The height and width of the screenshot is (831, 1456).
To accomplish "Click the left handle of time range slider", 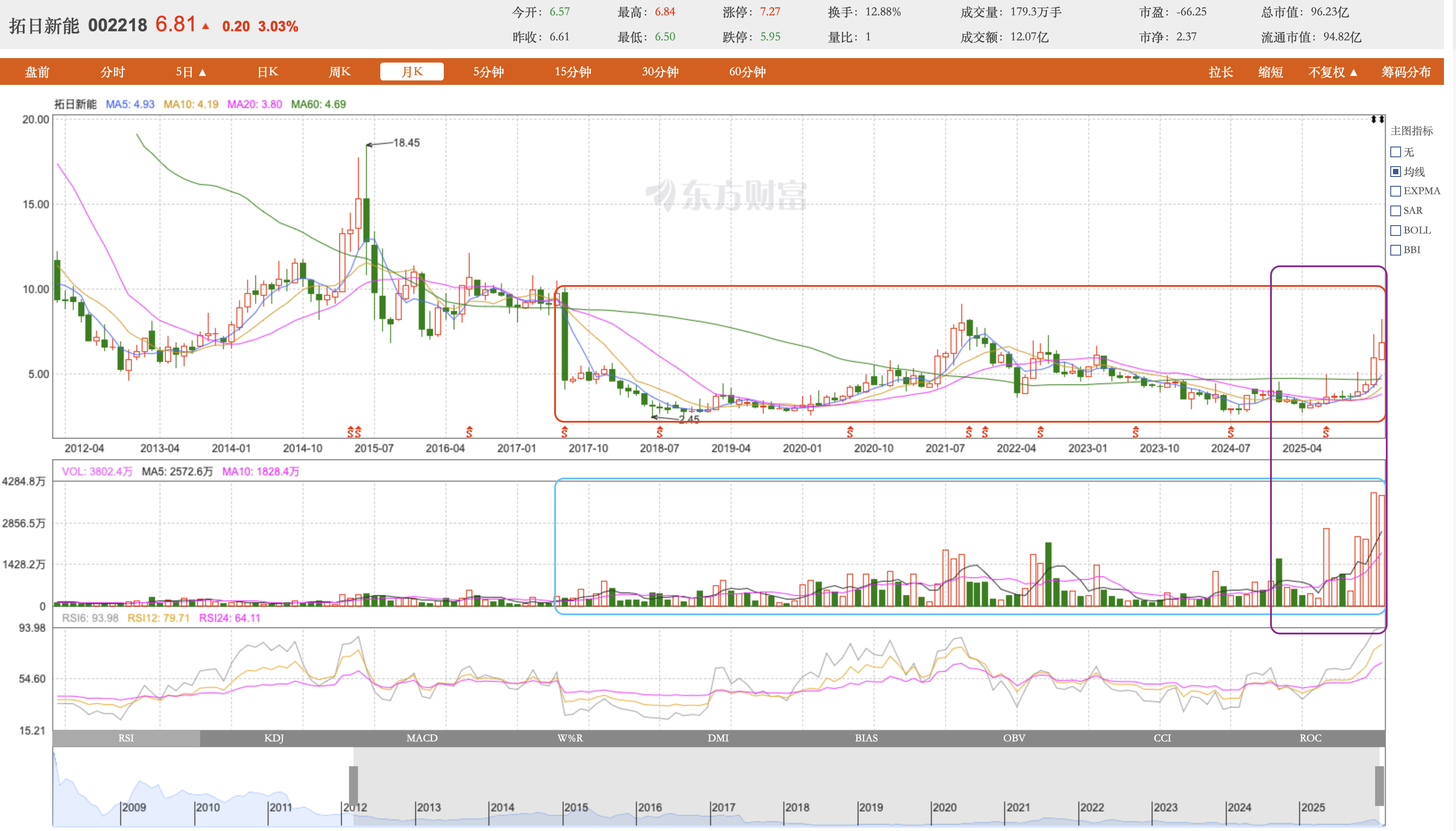I will [x=353, y=786].
